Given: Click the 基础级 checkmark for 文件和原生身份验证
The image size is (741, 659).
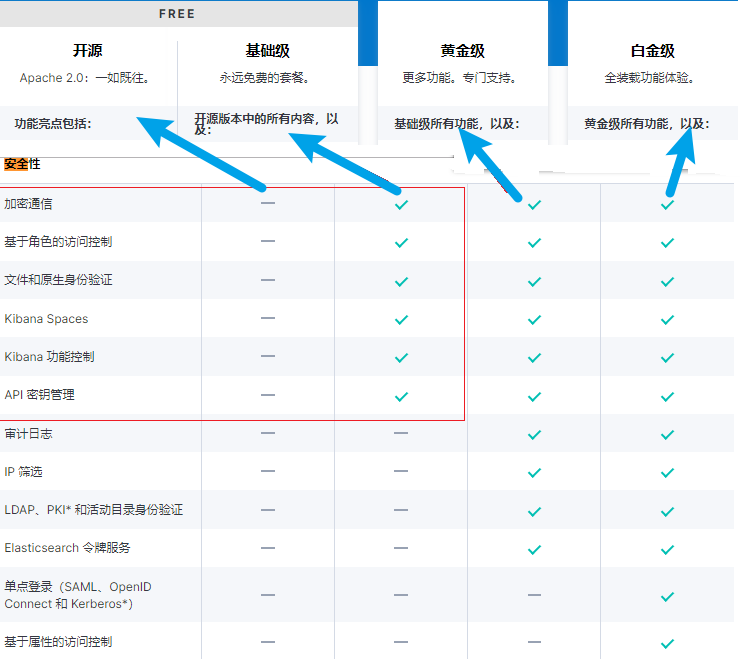Looking at the screenshot, I should (401, 281).
